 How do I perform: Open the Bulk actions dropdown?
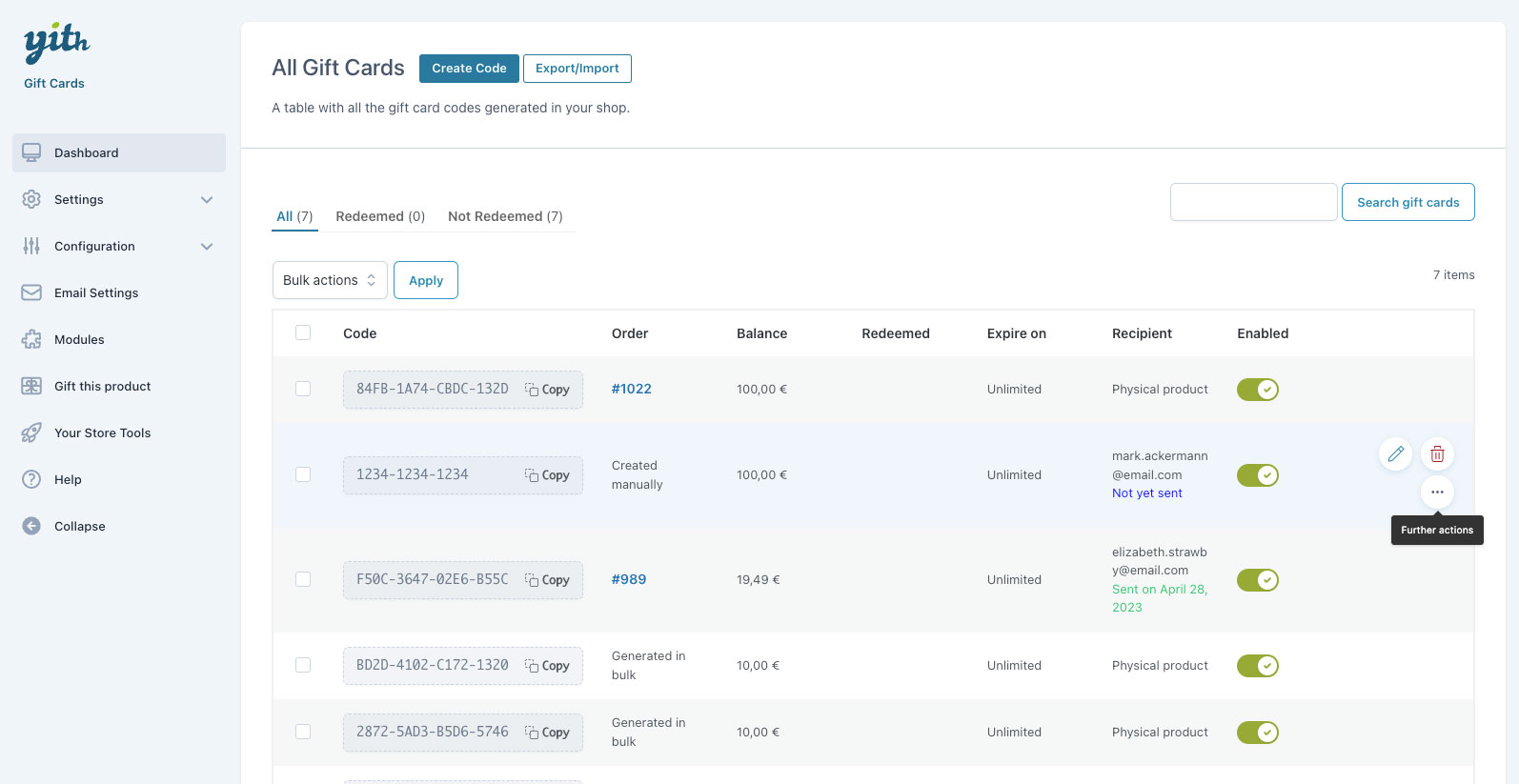click(330, 280)
